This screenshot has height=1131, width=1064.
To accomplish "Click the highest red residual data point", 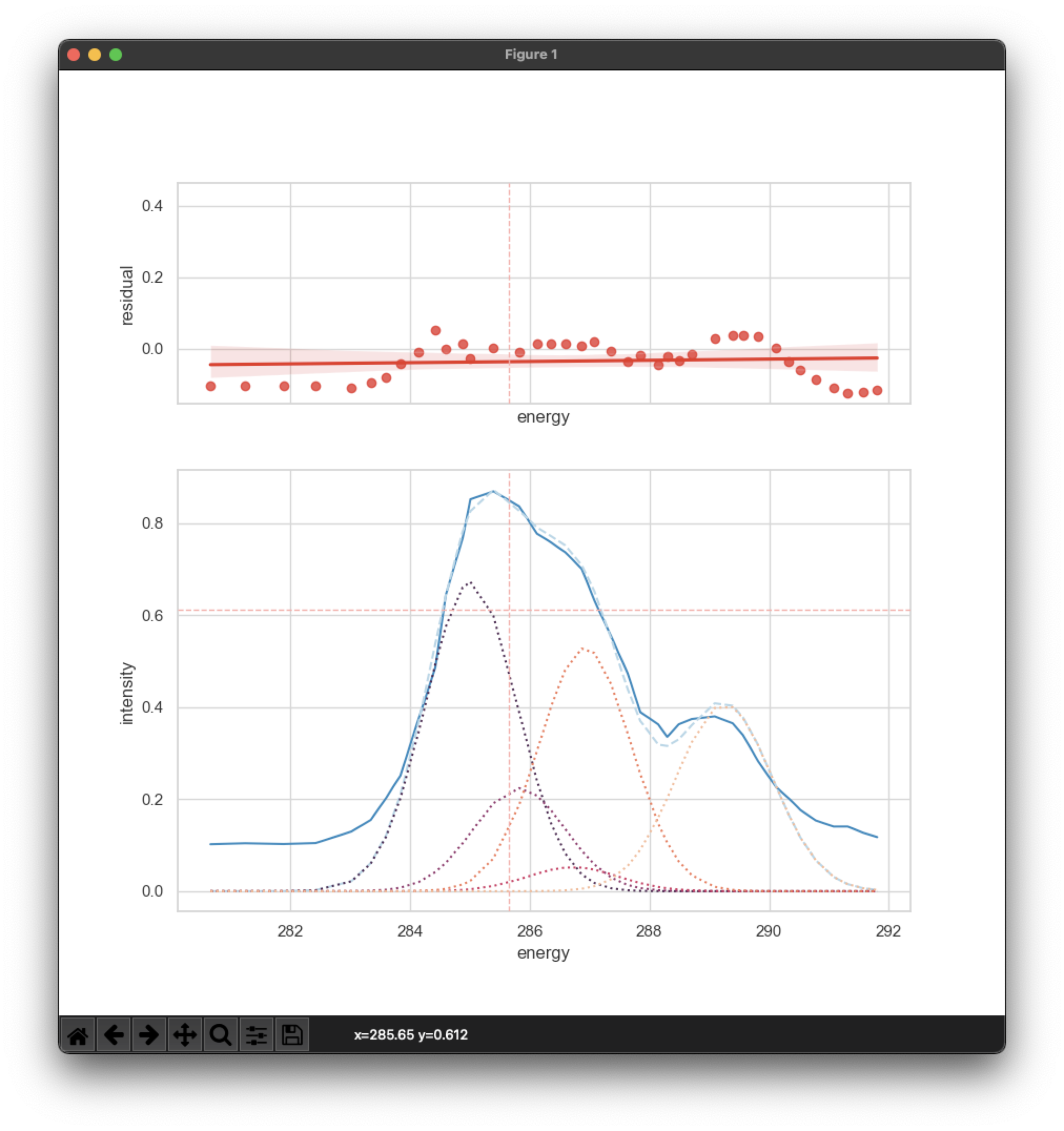I will tap(436, 331).
